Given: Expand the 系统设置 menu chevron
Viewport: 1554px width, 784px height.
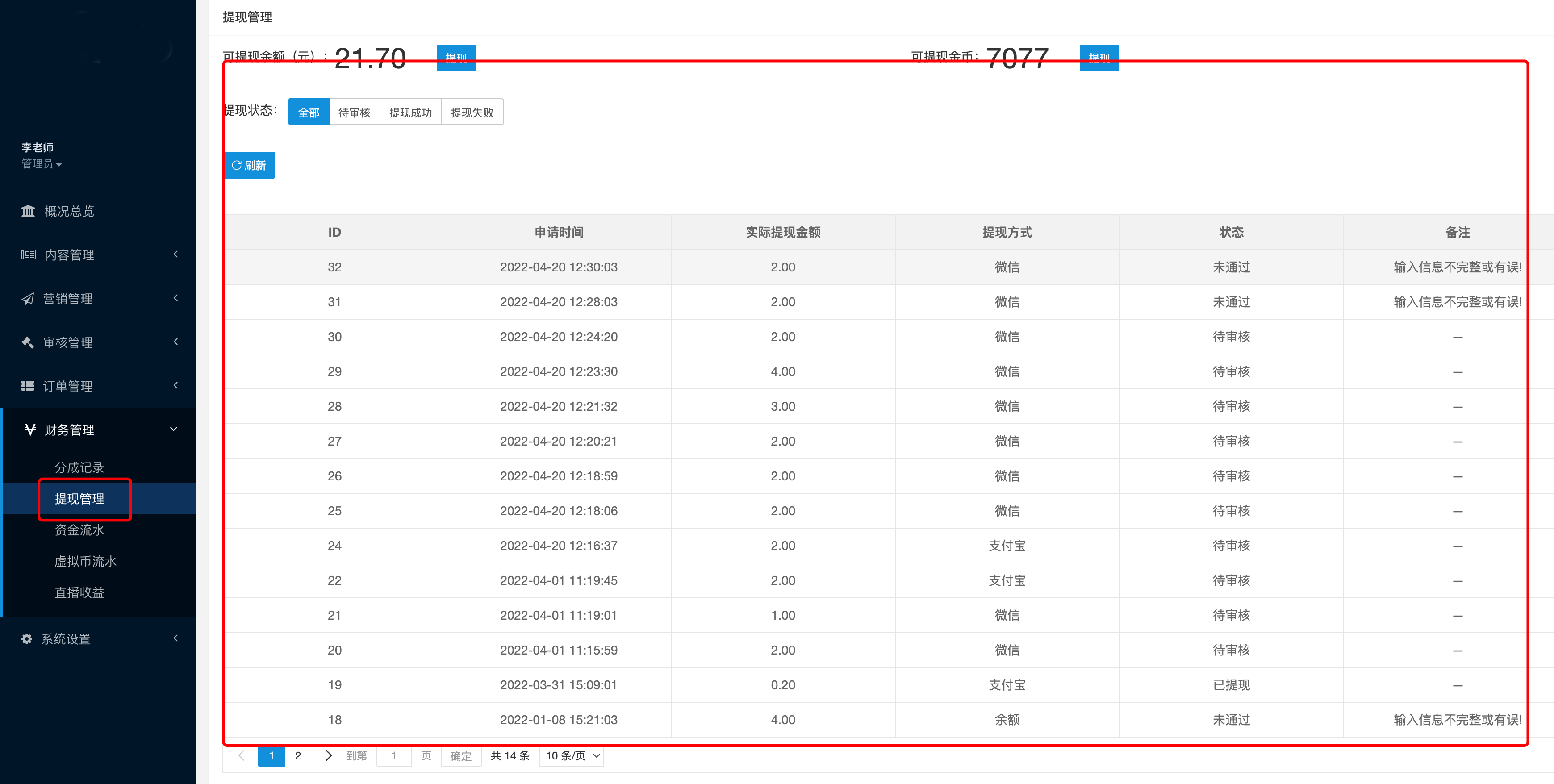Looking at the screenshot, I should click(x=175, y=638).
